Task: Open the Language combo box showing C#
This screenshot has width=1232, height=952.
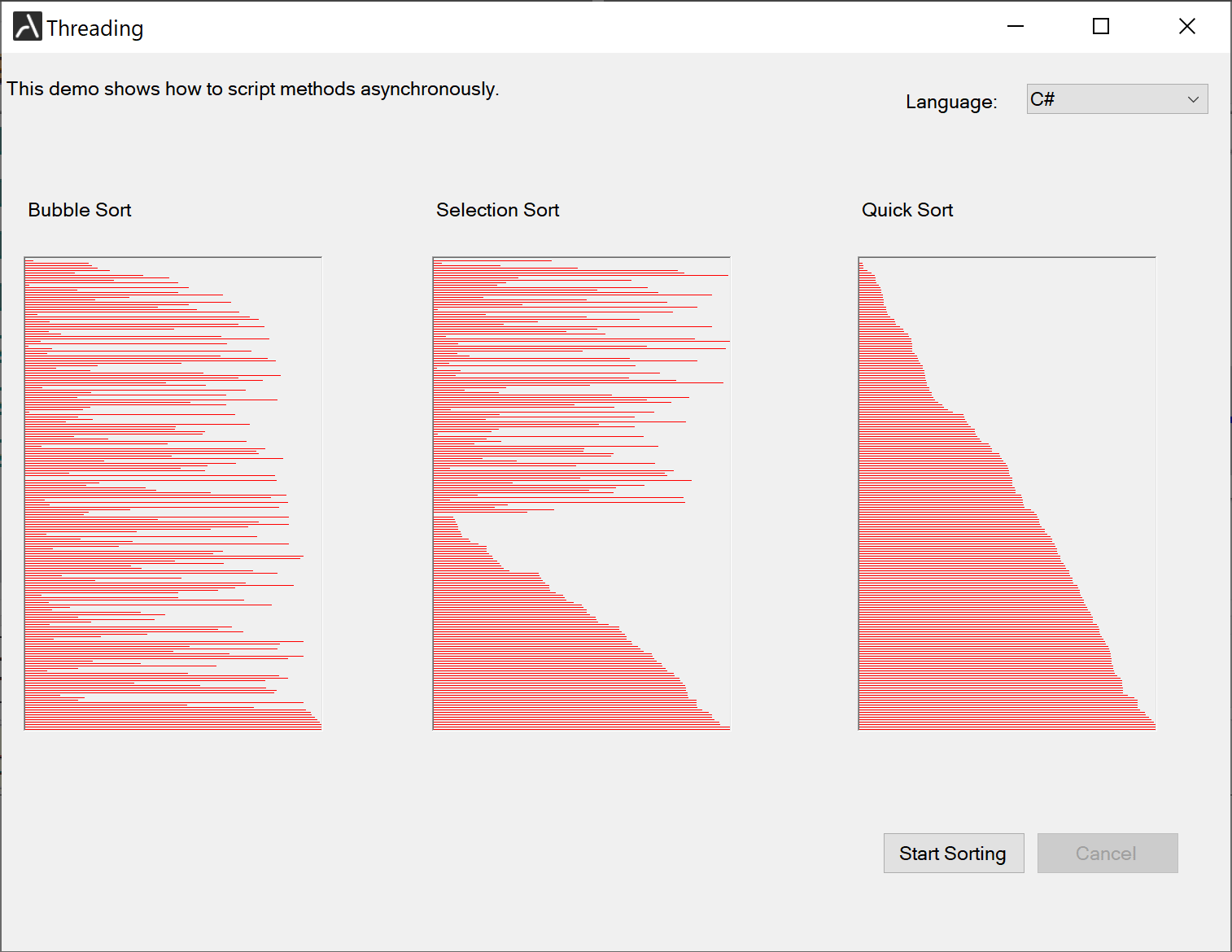Action: pyautogui.click(x=1107, y=99)
